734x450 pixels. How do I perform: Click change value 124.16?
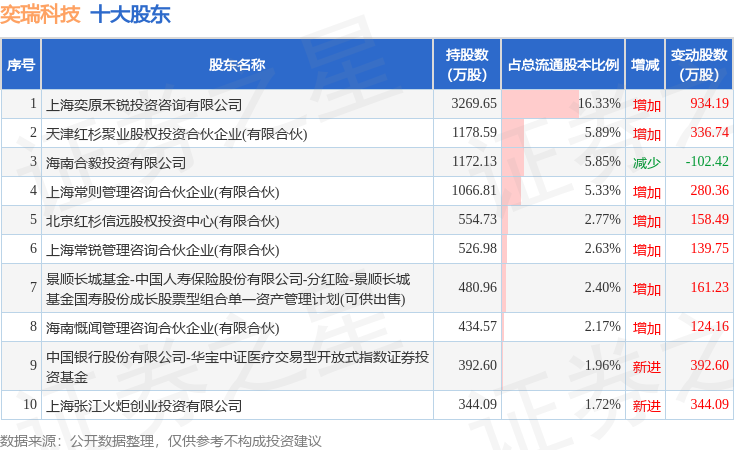tap(710, 326)
